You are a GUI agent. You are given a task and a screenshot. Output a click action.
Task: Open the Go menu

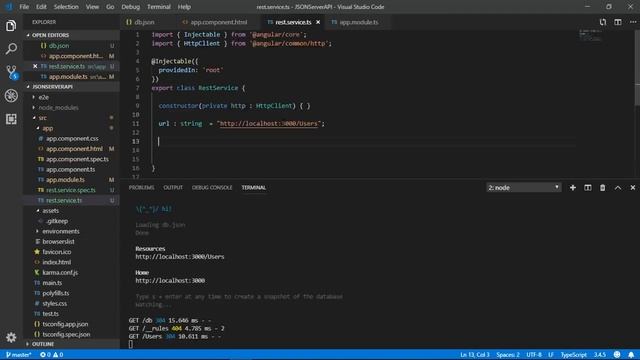[110, 7]
